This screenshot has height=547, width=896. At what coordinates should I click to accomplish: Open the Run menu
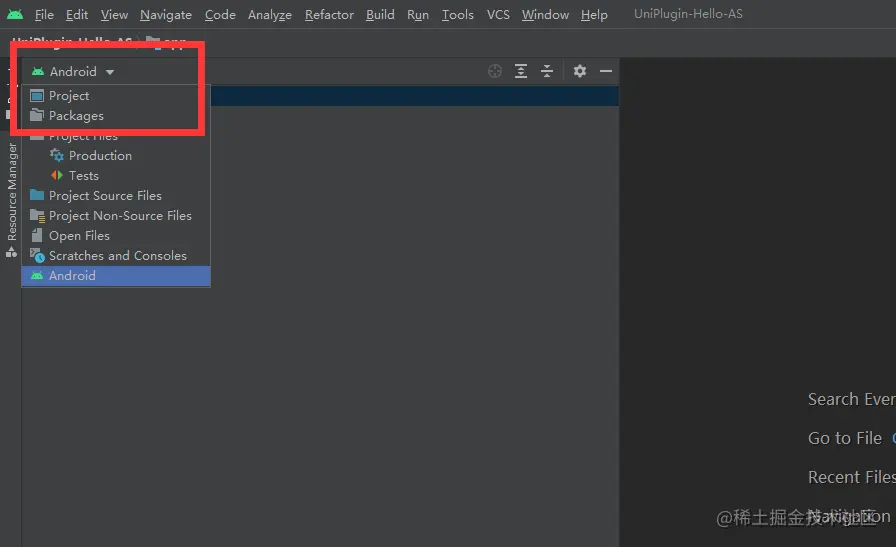pyautogui.click(x=418, y=14)
